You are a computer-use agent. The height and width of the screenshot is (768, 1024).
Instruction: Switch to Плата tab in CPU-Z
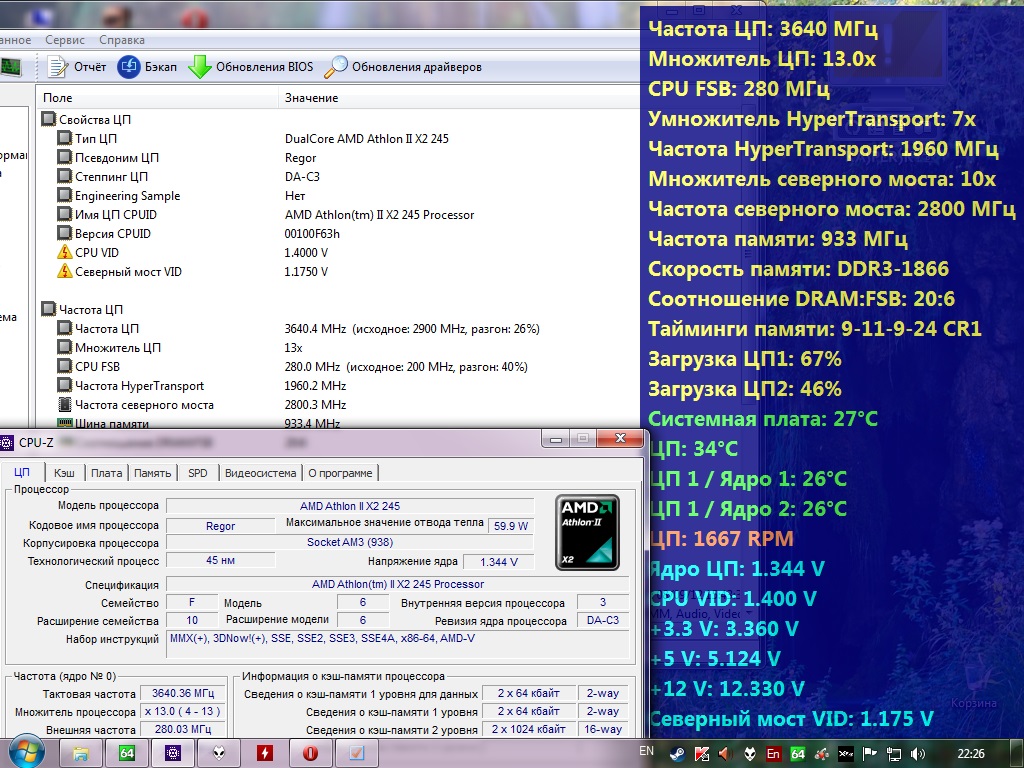pyautogui.click(x=106, y=473)
